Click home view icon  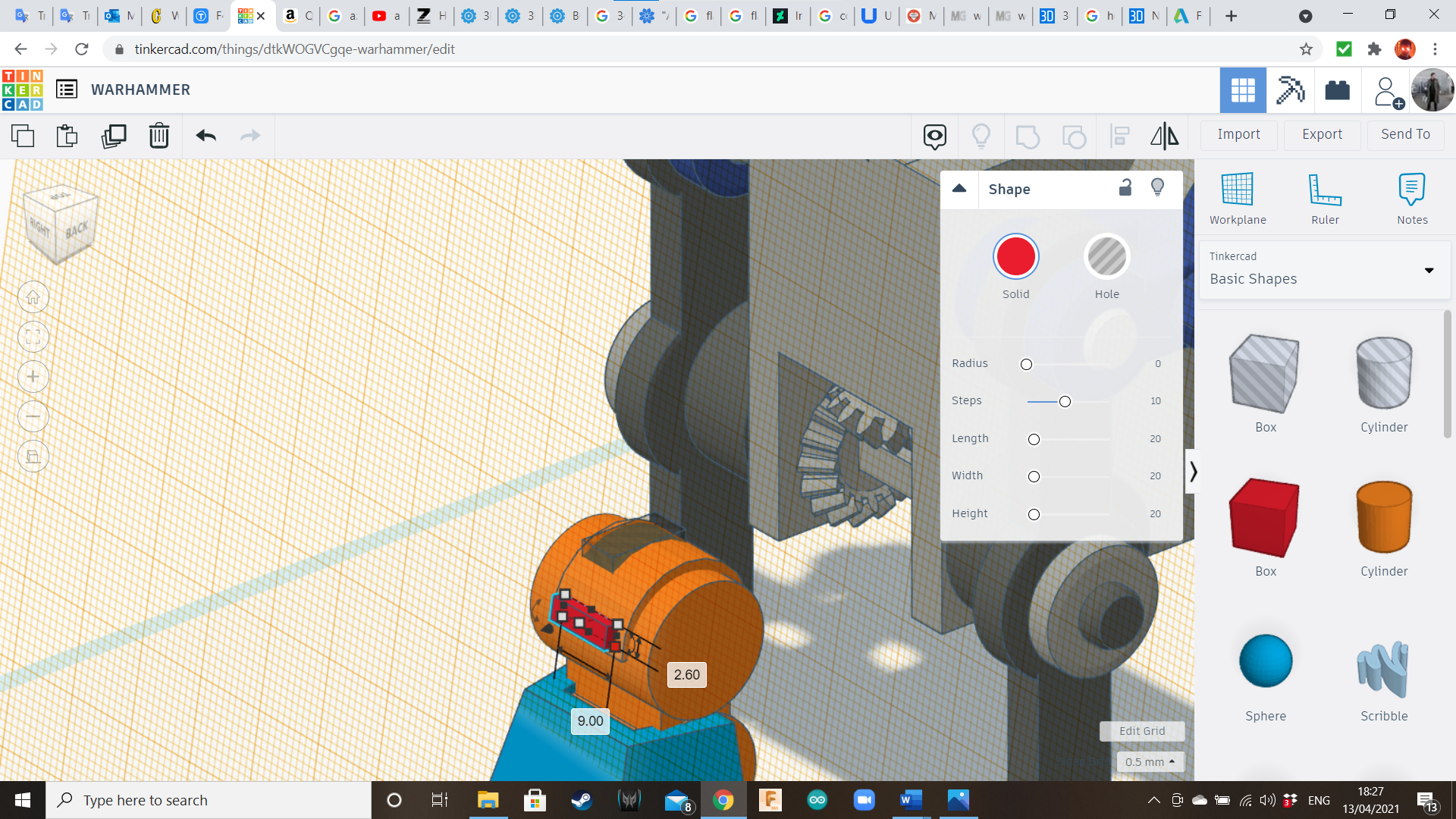(x=33, y=297)
